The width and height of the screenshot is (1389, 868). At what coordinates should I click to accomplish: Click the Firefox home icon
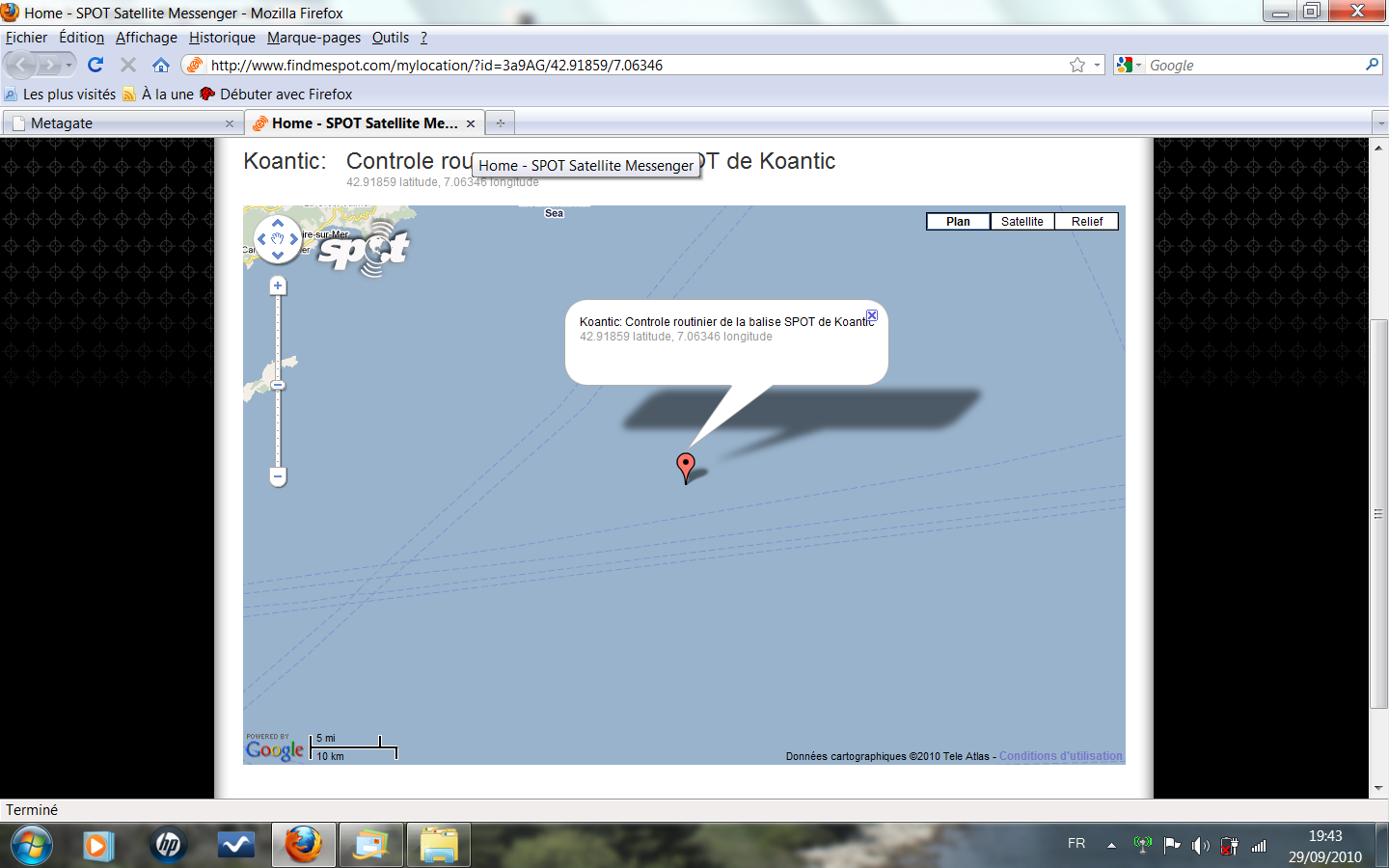point(161,65)
